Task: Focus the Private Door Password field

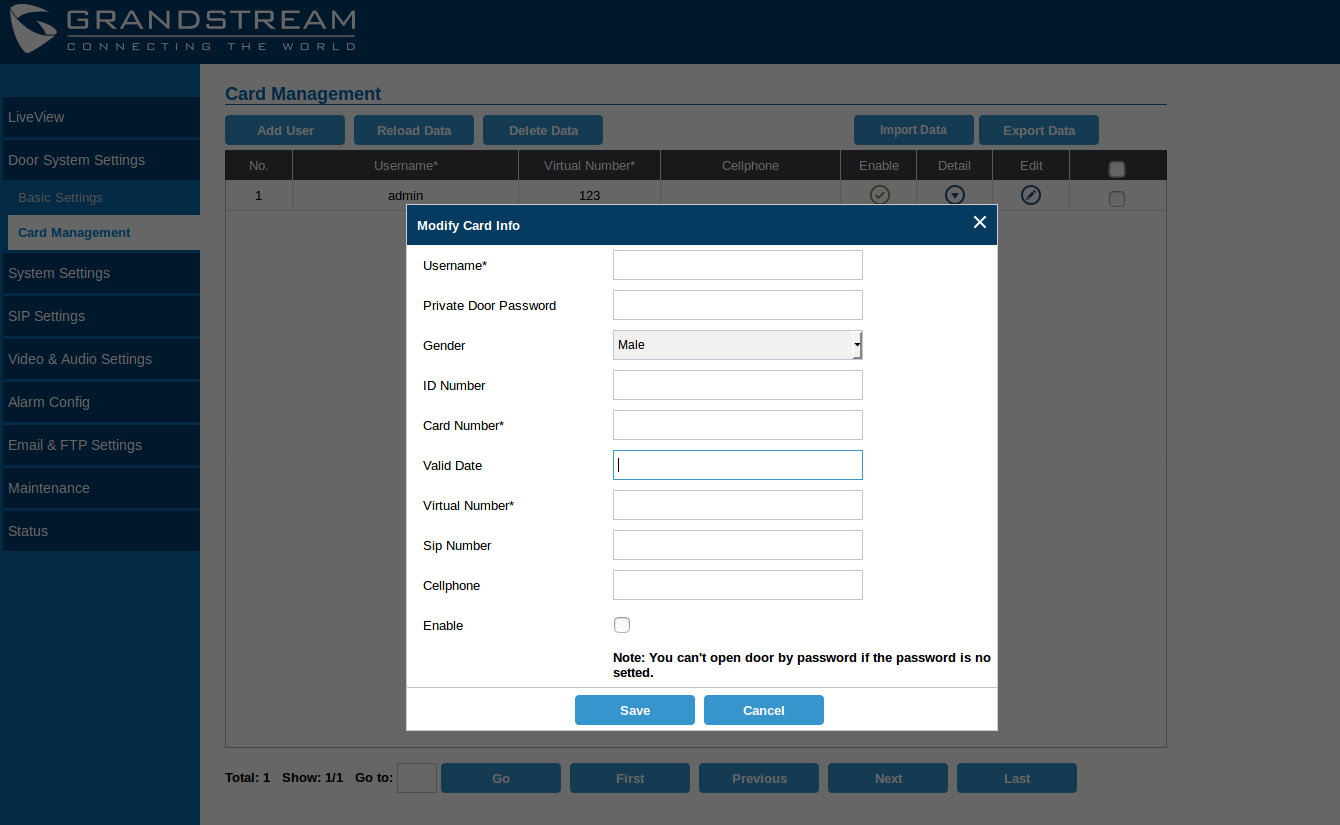Action: point(738,305)
